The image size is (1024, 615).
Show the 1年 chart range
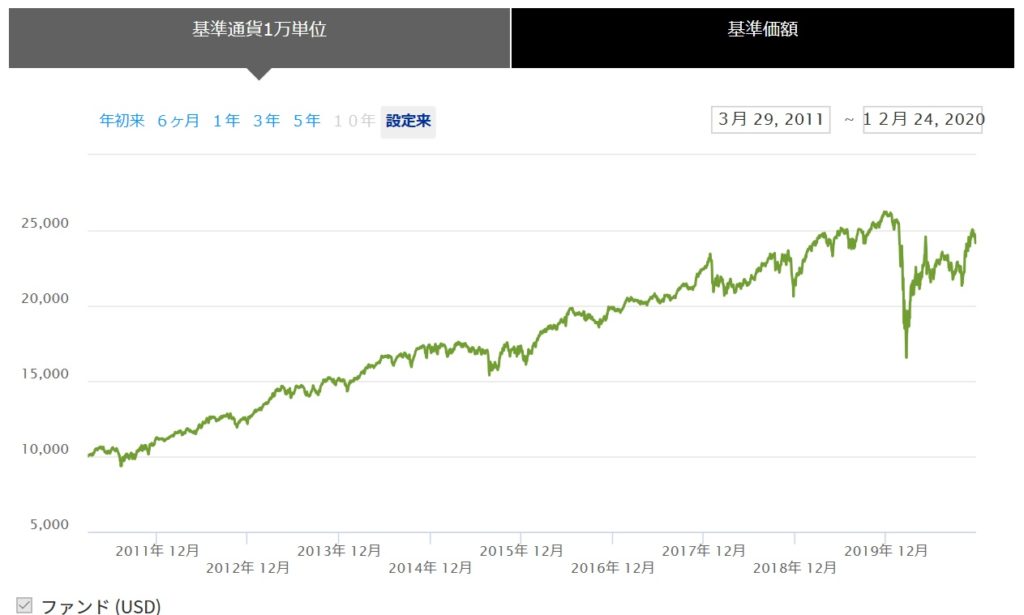coord(226,121)
